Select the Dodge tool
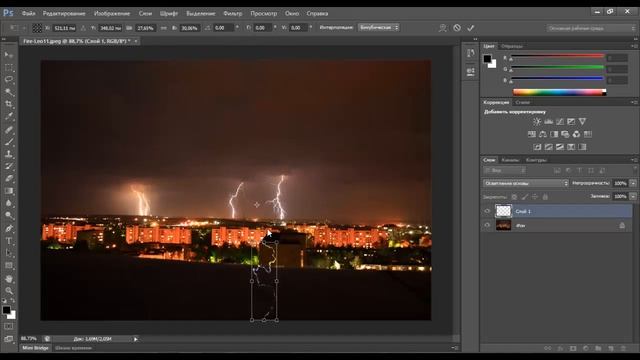The width and height of the screenshot is (640, 360). pyautogui.click(x=9, y=215)
